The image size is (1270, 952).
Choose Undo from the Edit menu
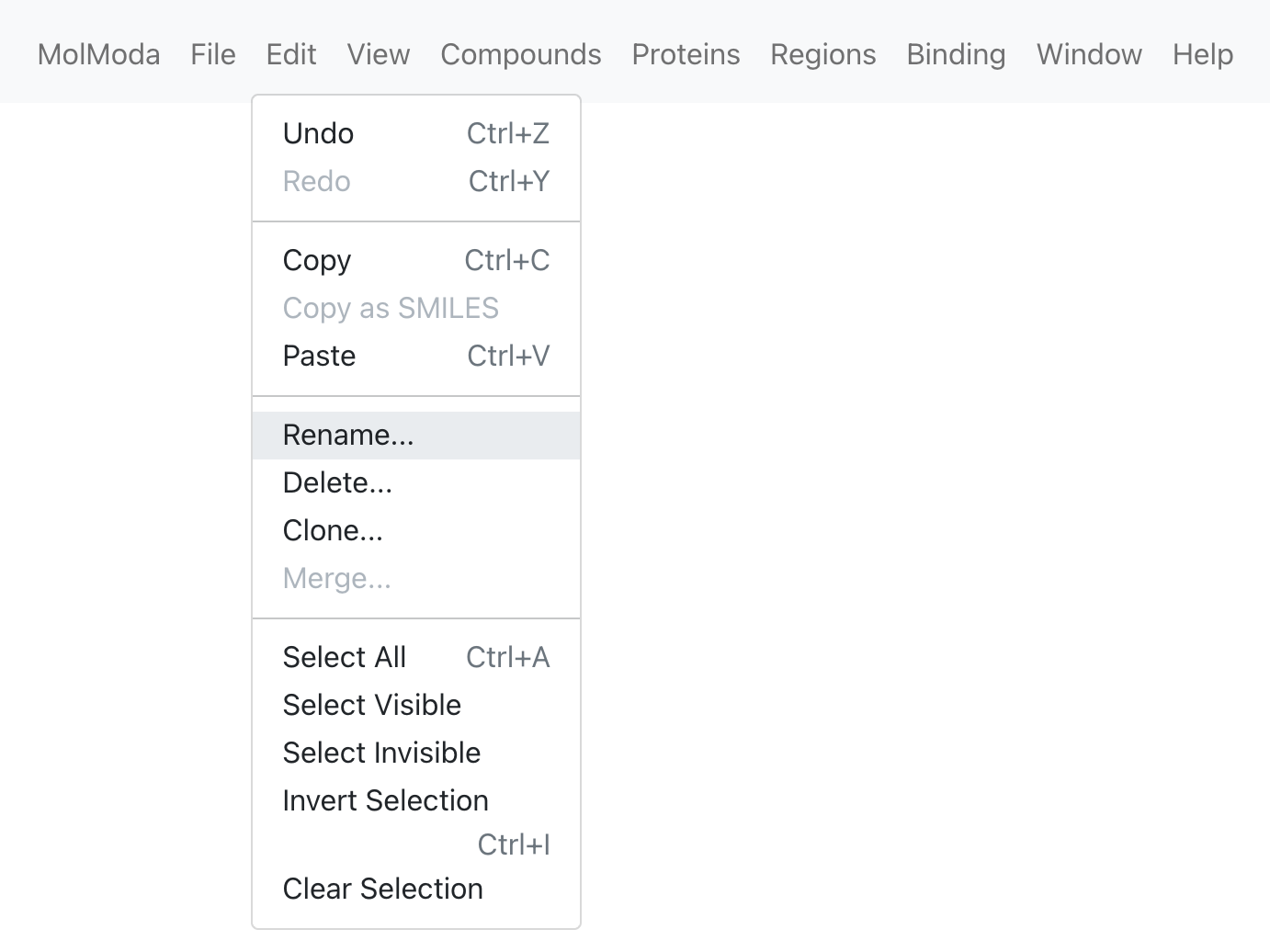point(416,133)
